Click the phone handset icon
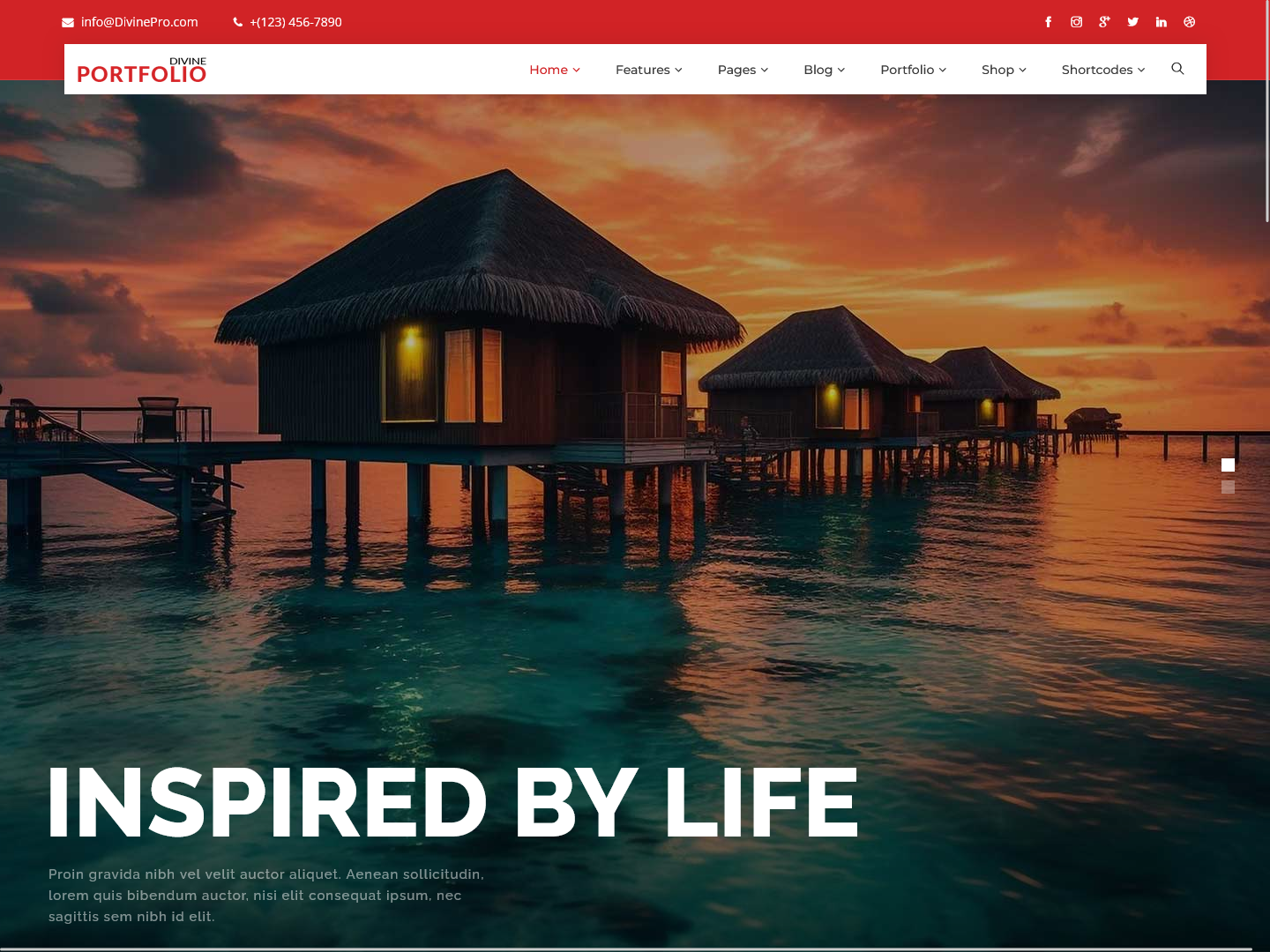Viewport: 1270px width, 952px height. [x=238, y=22]
